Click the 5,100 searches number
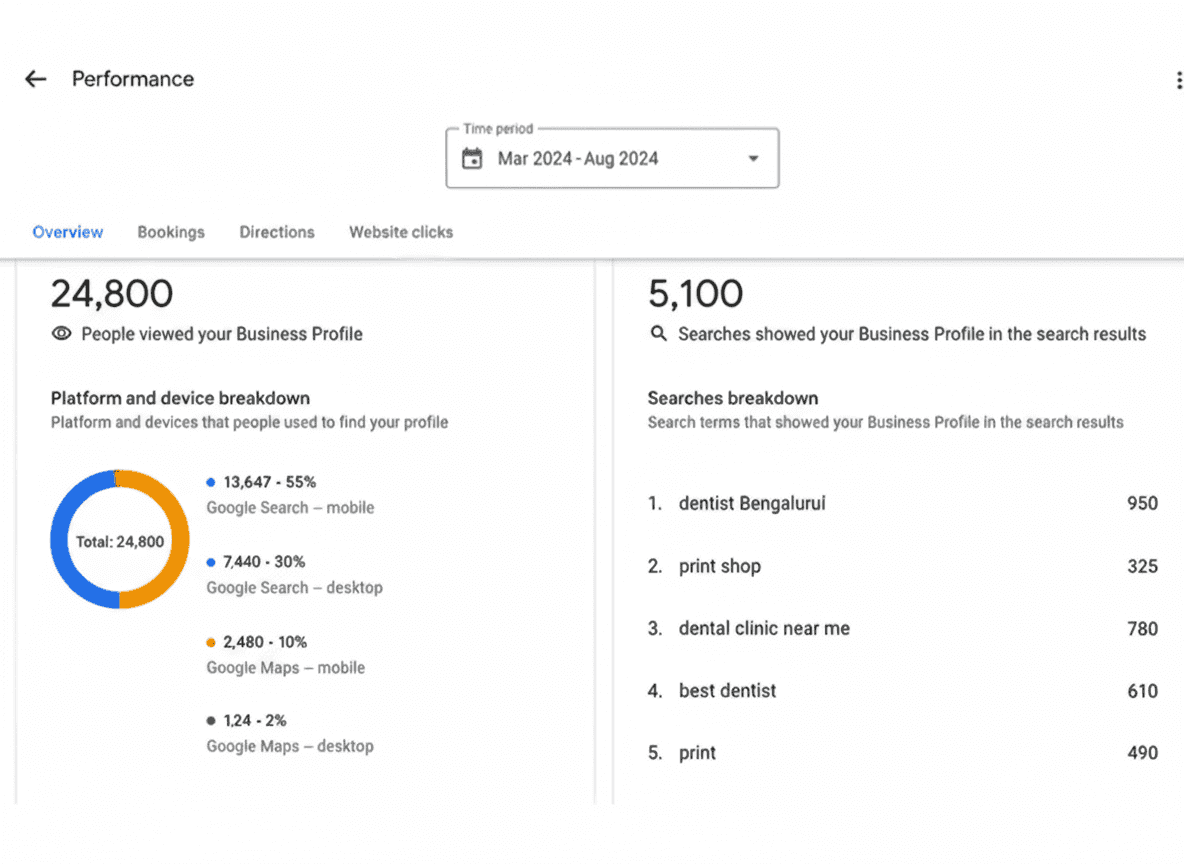 [x=695, y=293]
